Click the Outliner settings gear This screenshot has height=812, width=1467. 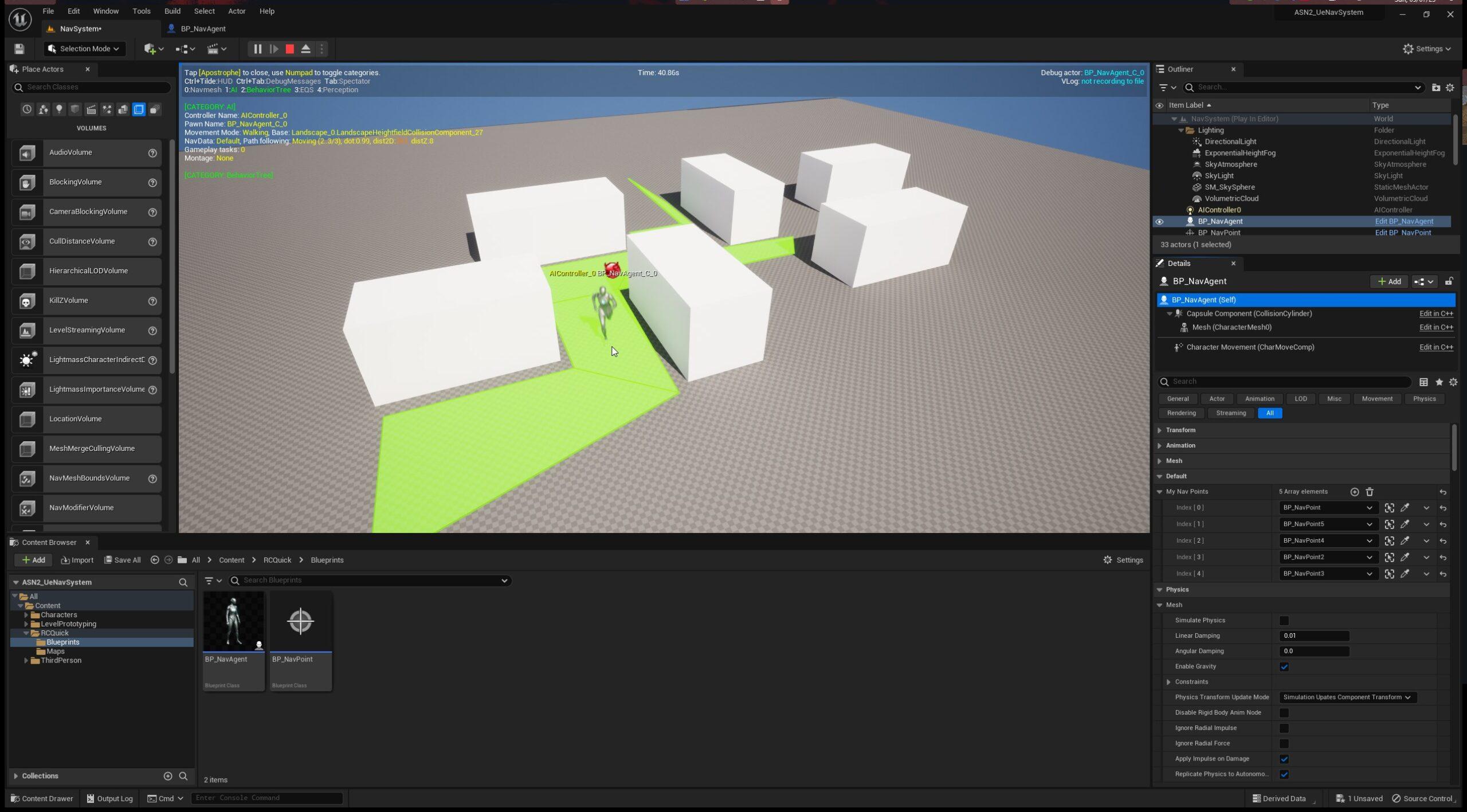(x=1450, y=87)
